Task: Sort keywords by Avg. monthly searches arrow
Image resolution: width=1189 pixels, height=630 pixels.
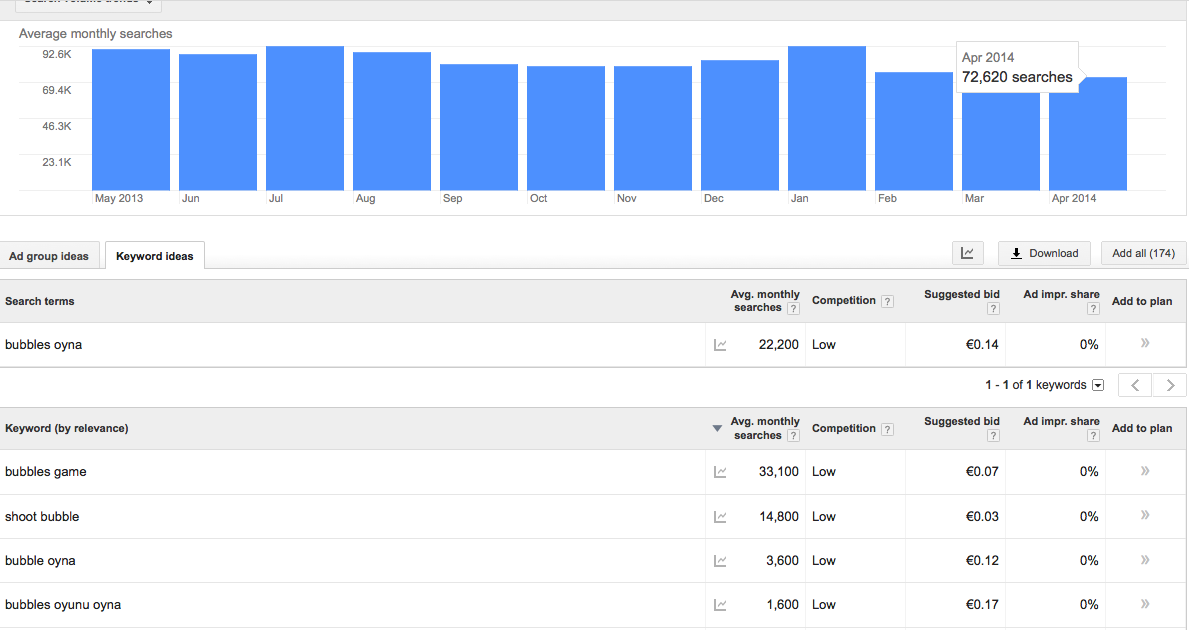Action: (717, 429)
